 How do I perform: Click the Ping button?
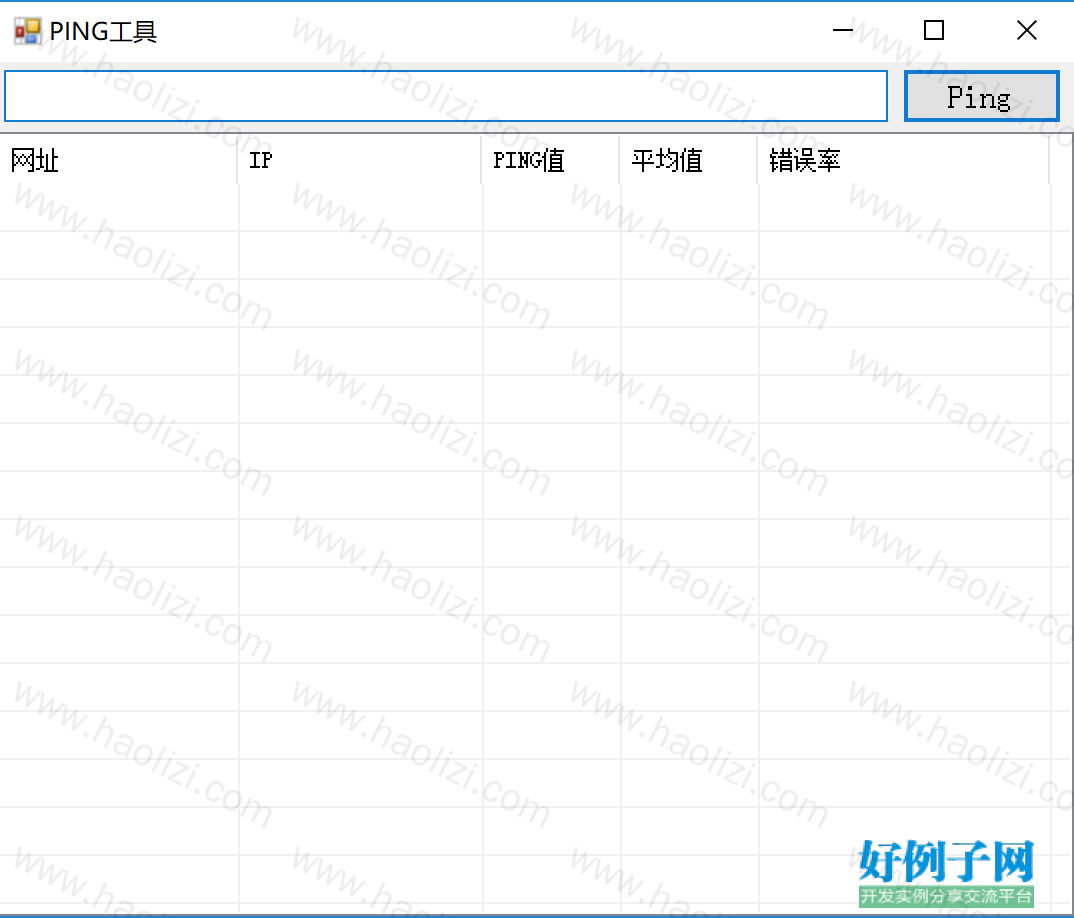coord(982,97)
